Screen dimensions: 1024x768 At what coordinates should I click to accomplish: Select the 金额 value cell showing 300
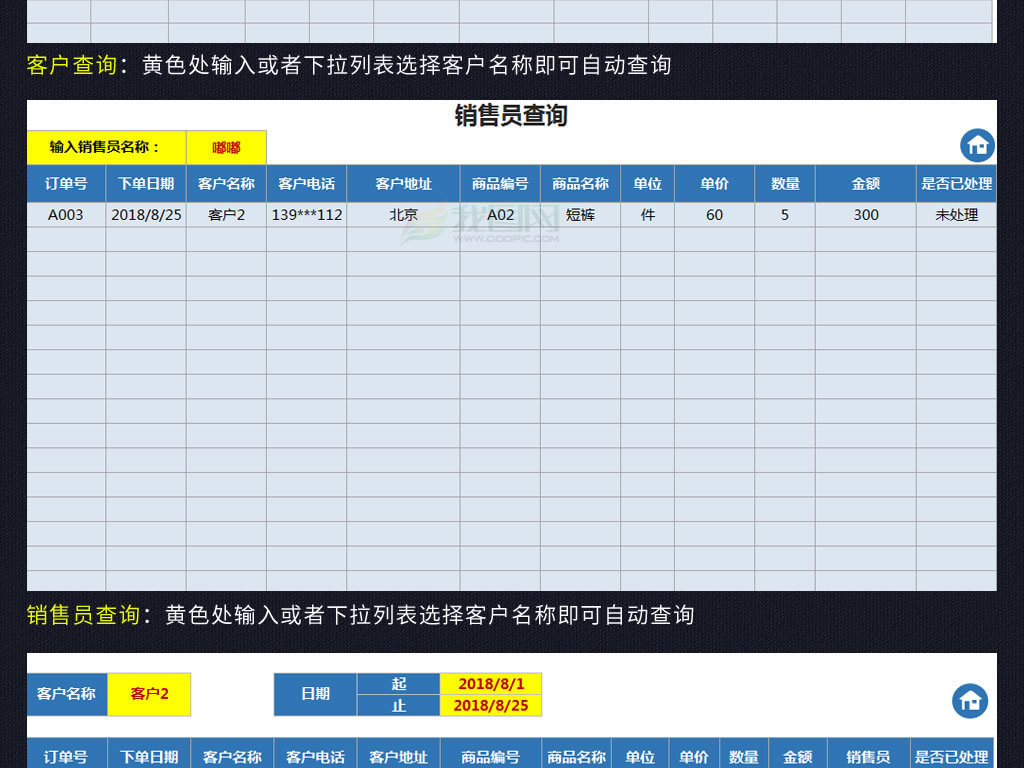[x=866, y=214]
